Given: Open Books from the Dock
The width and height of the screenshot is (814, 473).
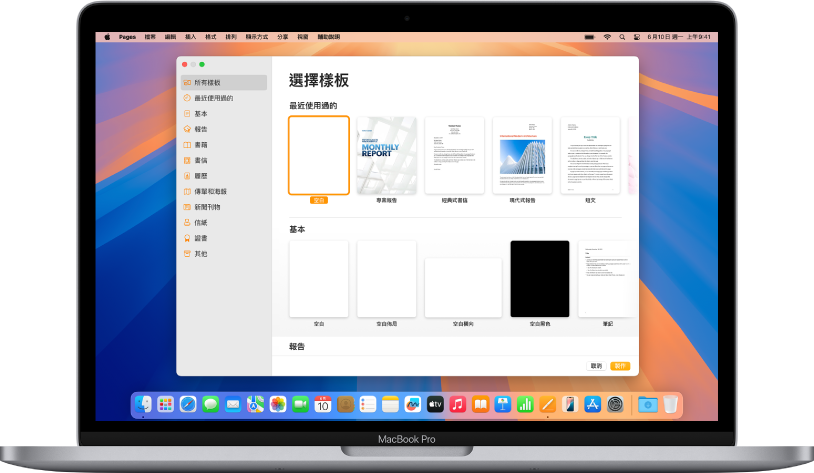Looking at the screenshot, I should 480,404.
